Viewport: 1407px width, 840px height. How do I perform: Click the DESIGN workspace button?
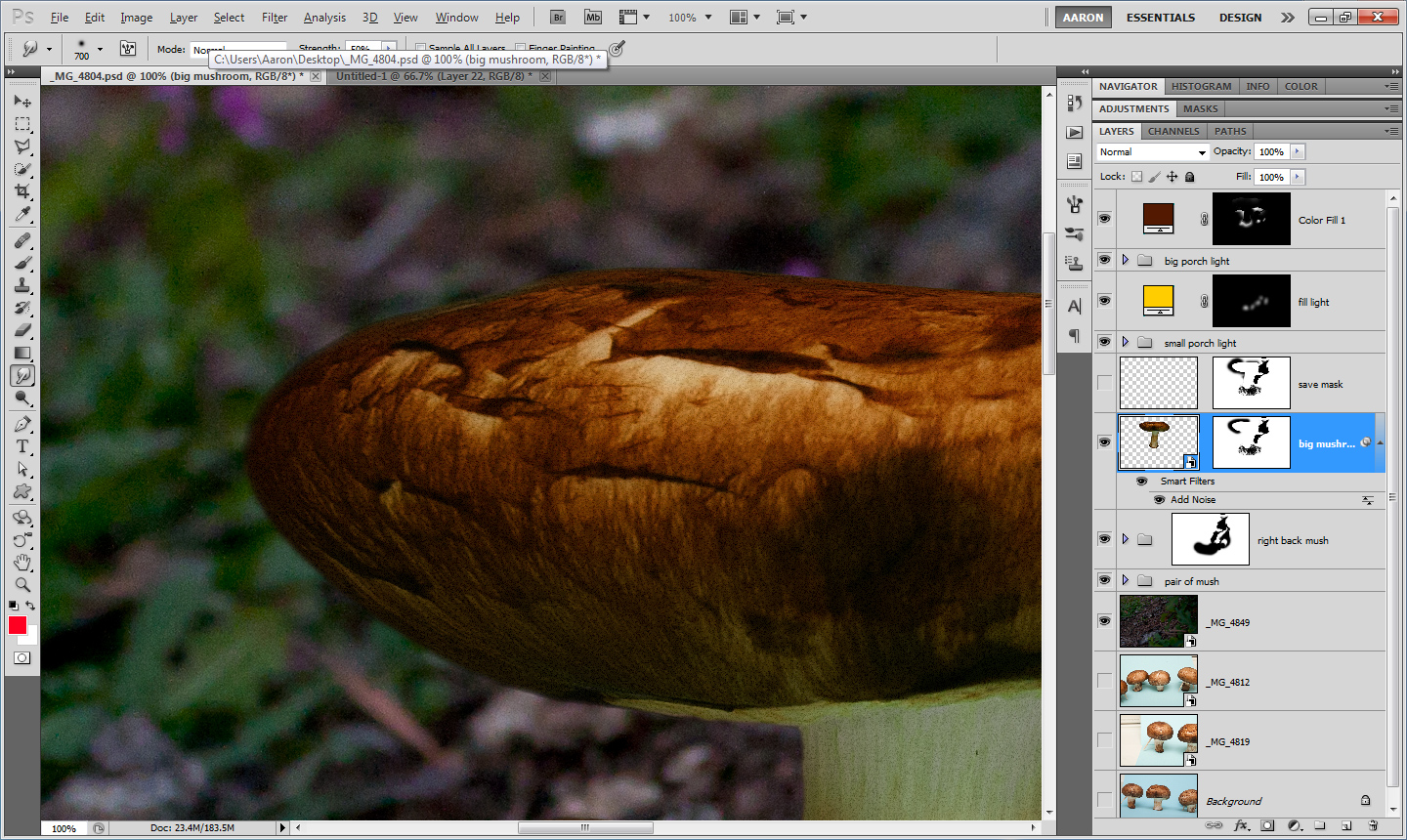point(1239,18)
